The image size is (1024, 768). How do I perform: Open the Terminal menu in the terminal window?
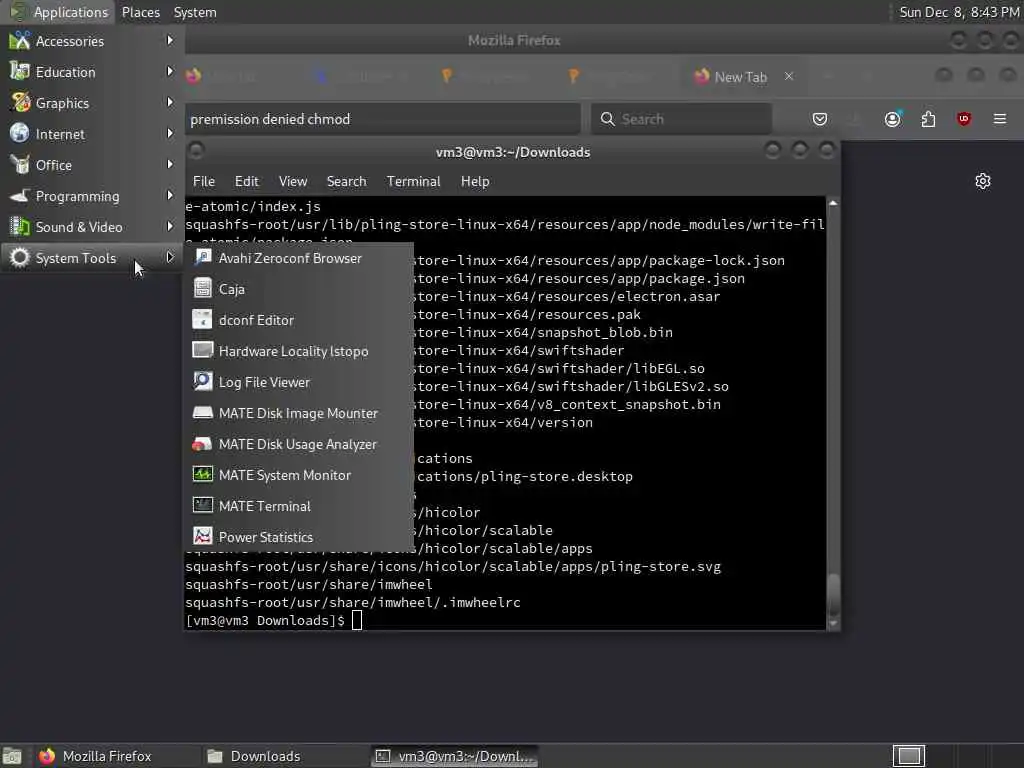pyautogui.click(x=413, y=182)
